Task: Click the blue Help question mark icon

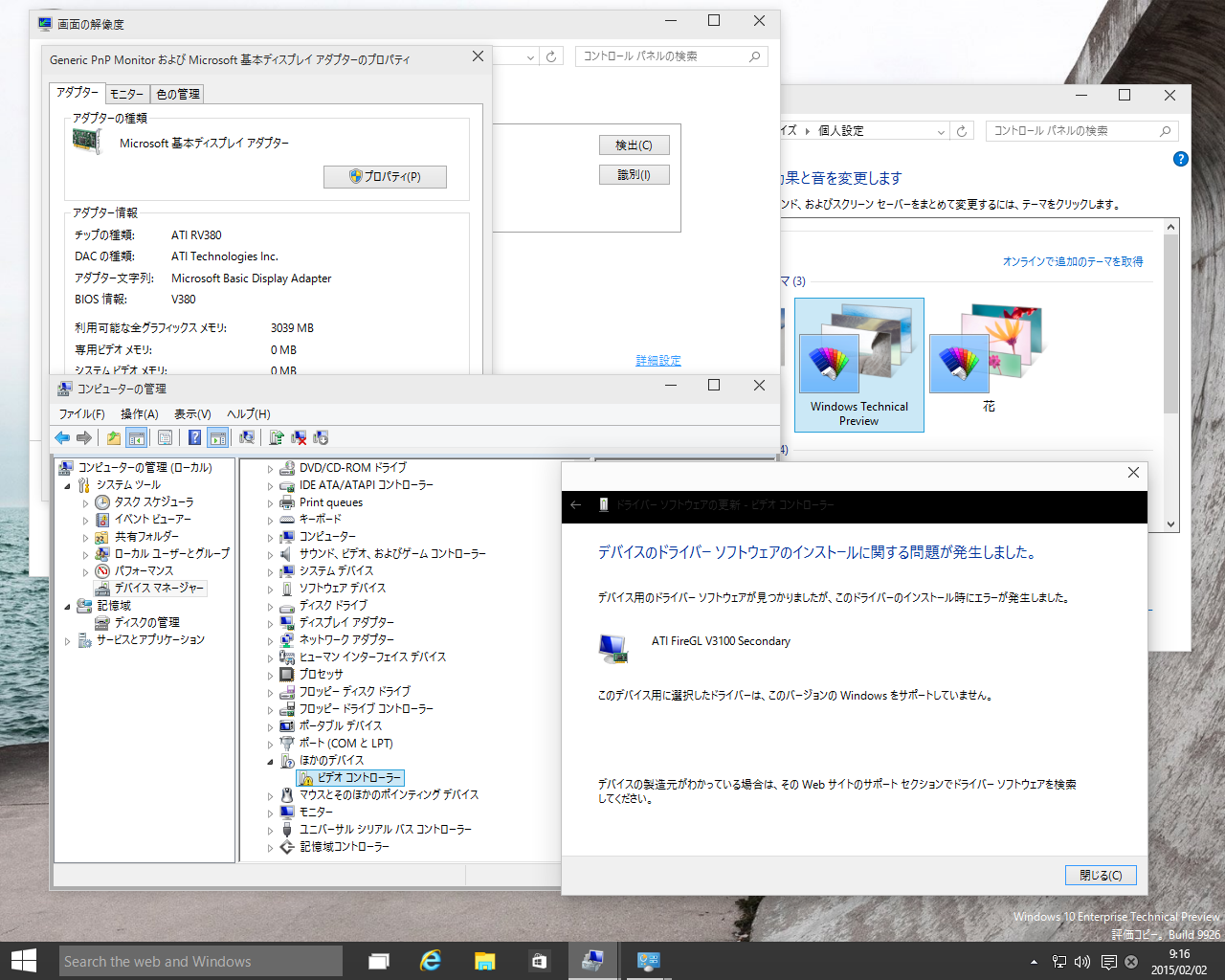Action: [x=194, y=437]
